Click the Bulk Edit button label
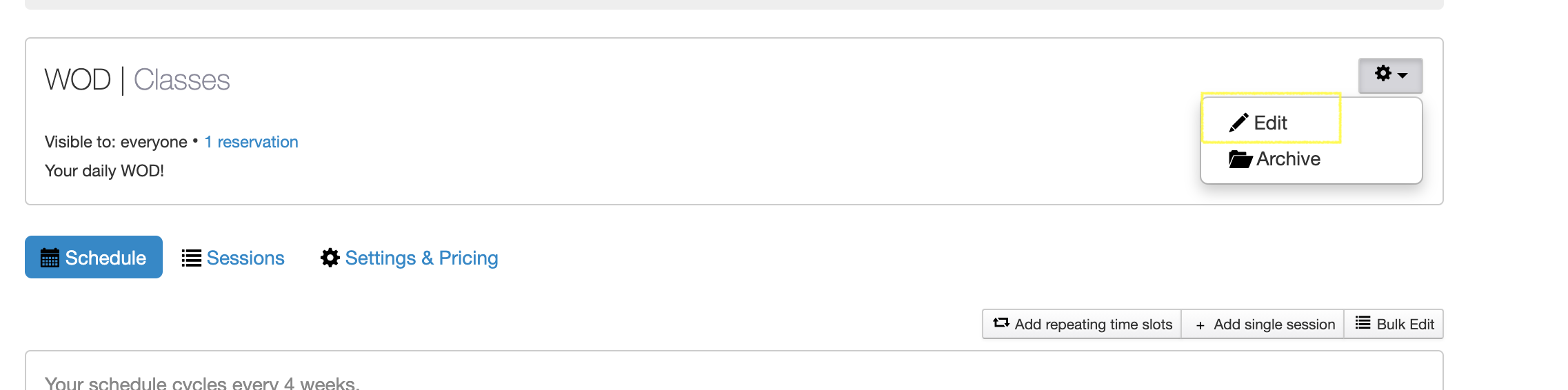 [x=1405, y=325]
